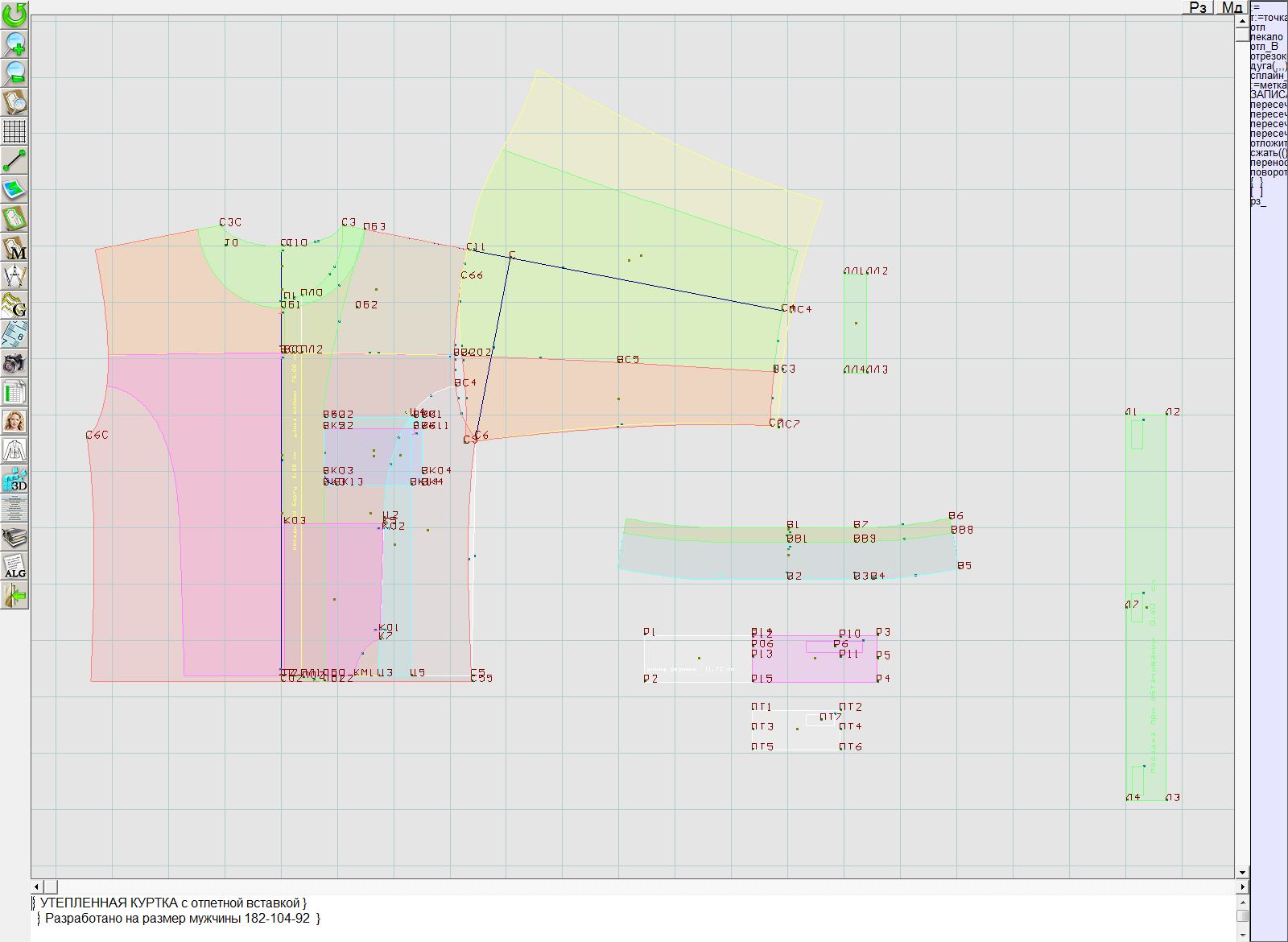Screen dimensions: 1288x942
Task: Switch to the 3D view
Action: point(14,480)
